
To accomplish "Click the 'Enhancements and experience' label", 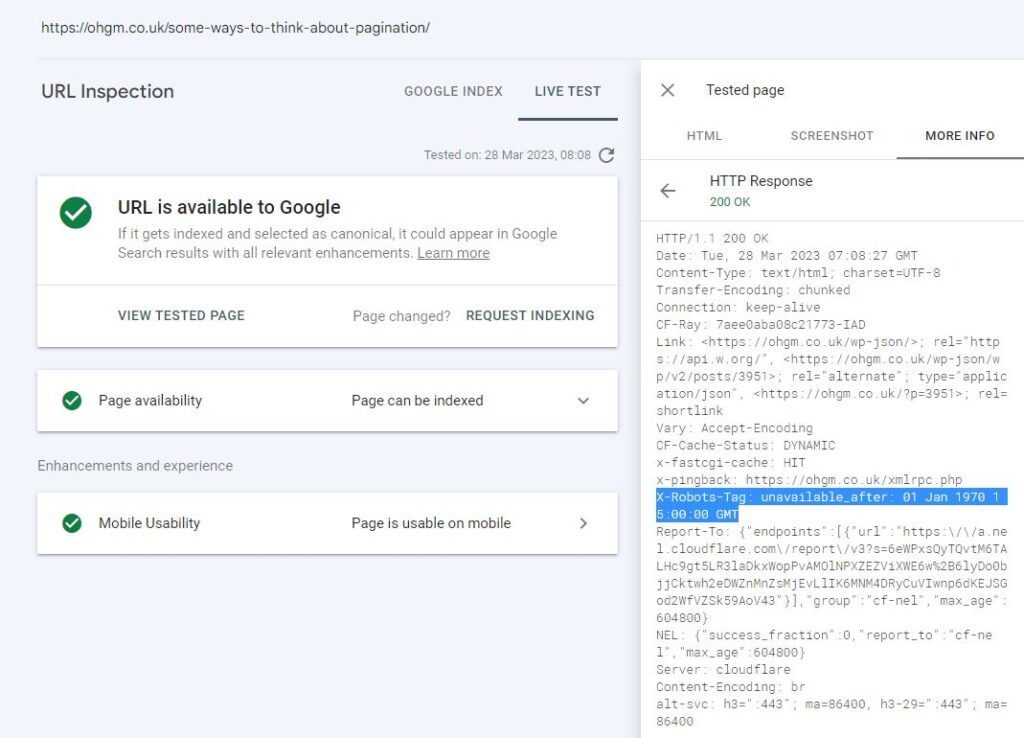I will click(x=135, y=466).
